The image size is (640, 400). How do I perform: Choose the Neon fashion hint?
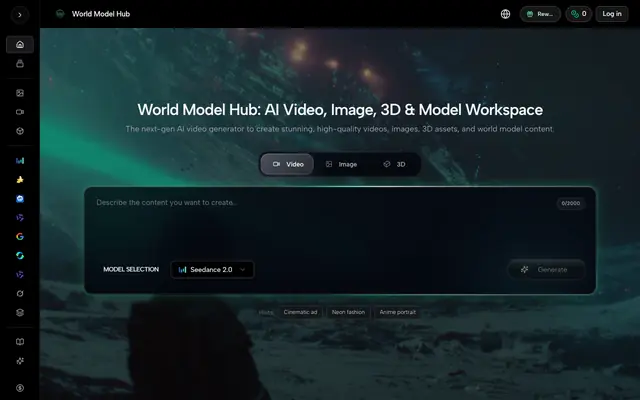(x=348, y=312)
